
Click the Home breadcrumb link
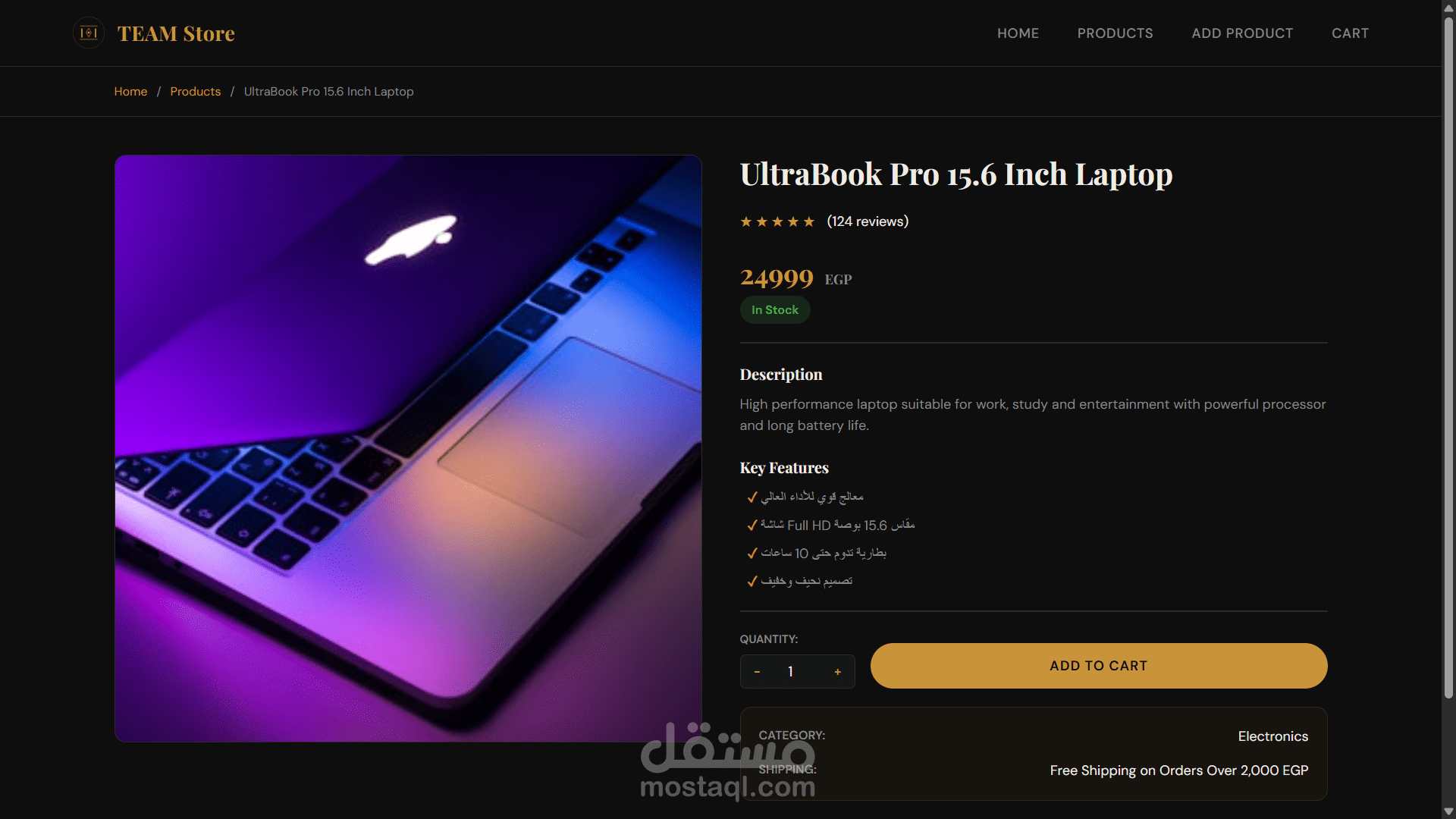(x=130, y=92)
